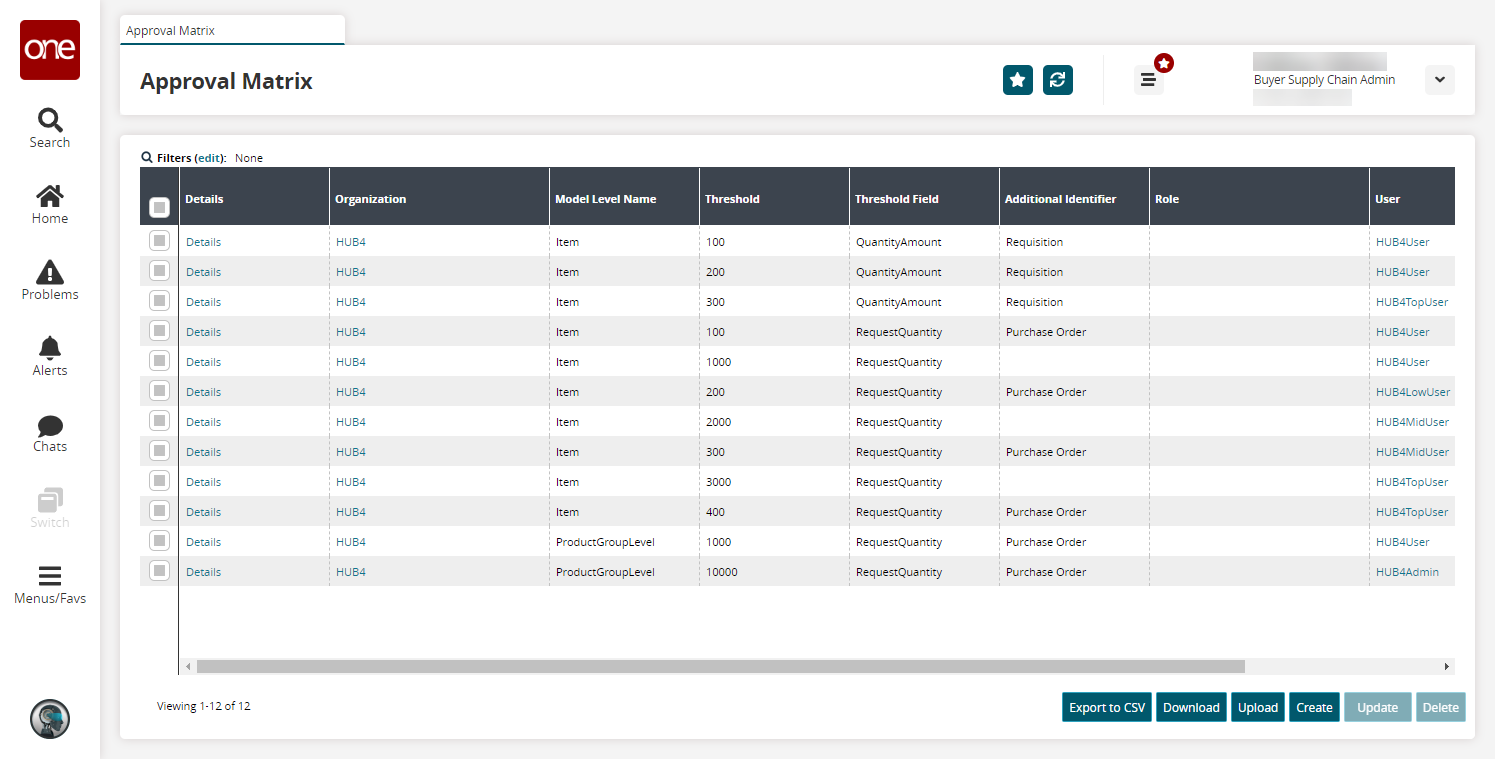This screenshot has height=759, width=1495.
Task: Click the horizontal scrollbar under the table
Action: pyautogui.click(x=720, y=666)
